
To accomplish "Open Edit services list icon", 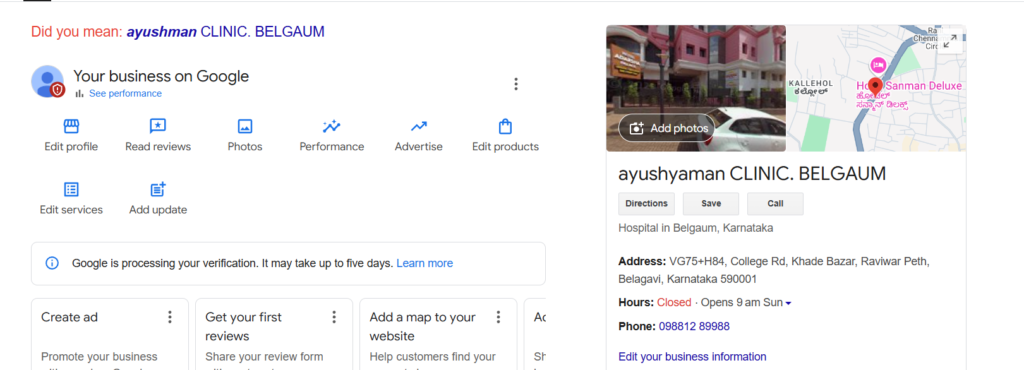I will point(71,189).
